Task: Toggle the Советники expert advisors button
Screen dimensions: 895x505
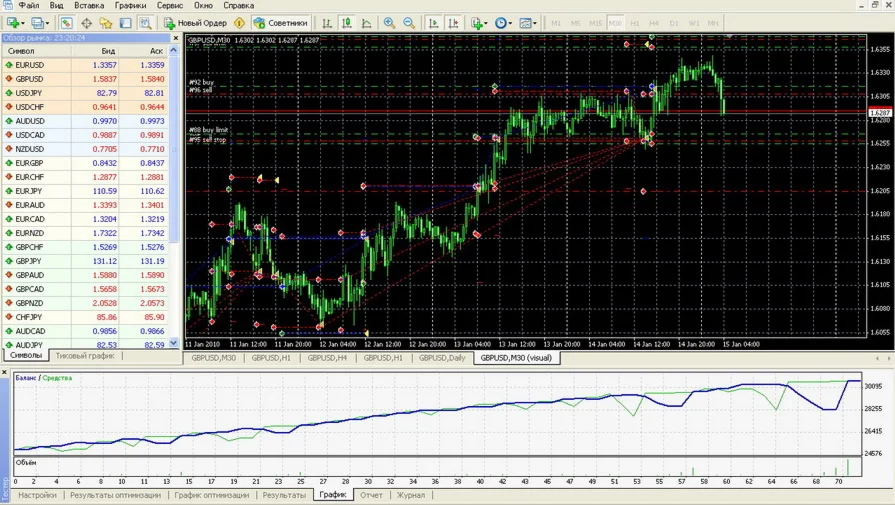Action: (280, 23)
